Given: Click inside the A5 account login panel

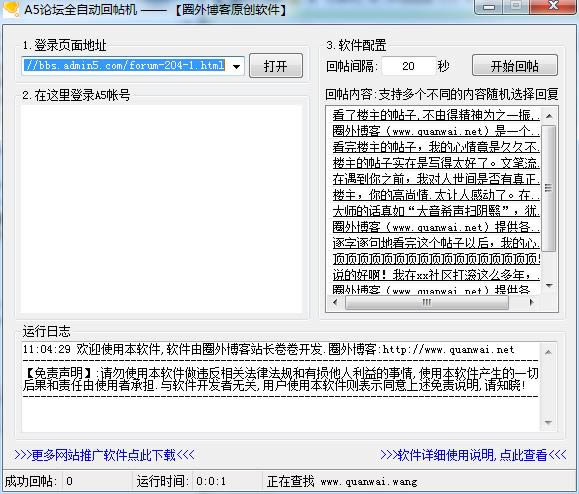Looking at the screenshot, I should (161, 209).
